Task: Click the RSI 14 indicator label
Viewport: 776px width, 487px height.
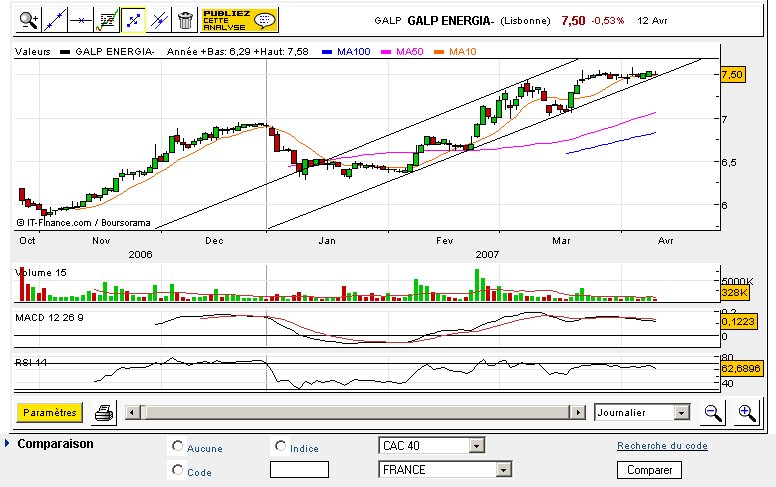Action: pyautogui.click(x=31, y=363)
